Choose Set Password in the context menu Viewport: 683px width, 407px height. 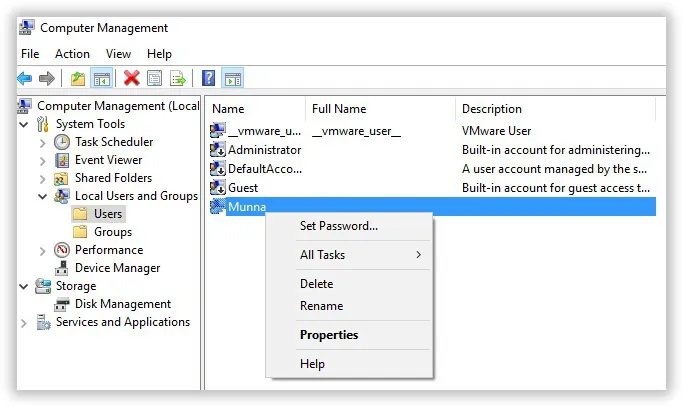point(338,226)
